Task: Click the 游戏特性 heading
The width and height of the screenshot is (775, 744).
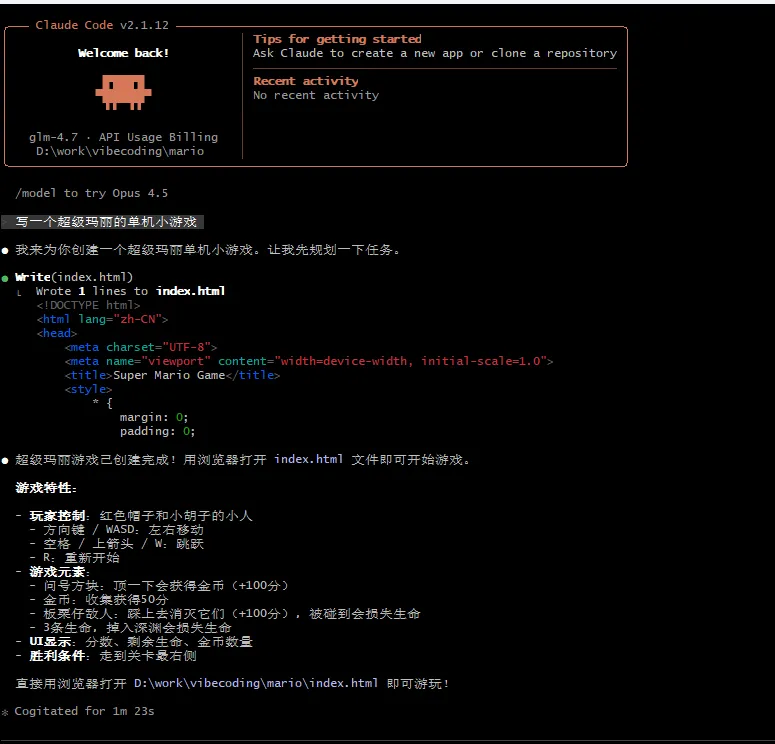Action: coord(46,488)
